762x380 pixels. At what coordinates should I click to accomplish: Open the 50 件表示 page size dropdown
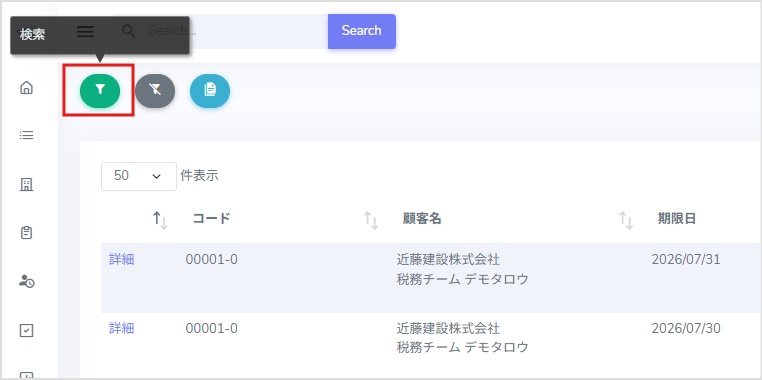139,176
